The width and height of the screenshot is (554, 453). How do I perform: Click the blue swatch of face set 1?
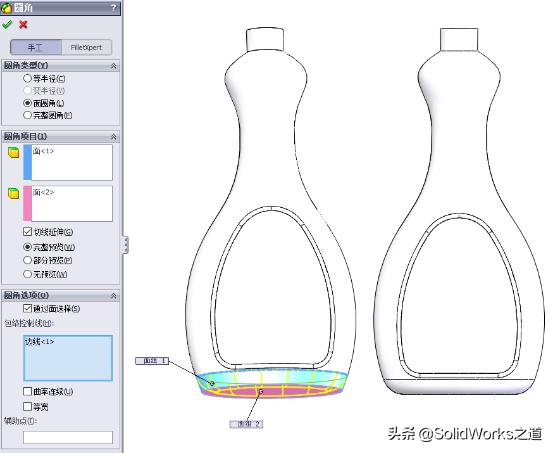click(x=28, y=162)
